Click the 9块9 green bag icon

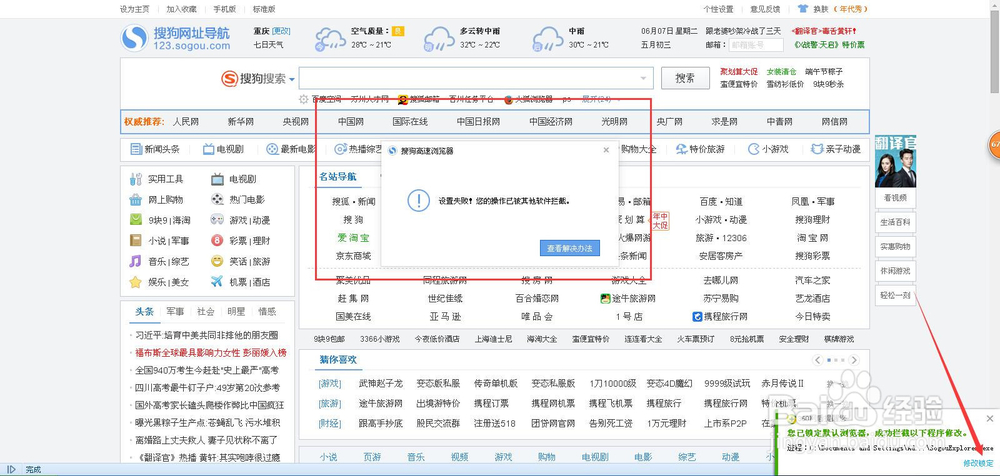tap(135, 220)
